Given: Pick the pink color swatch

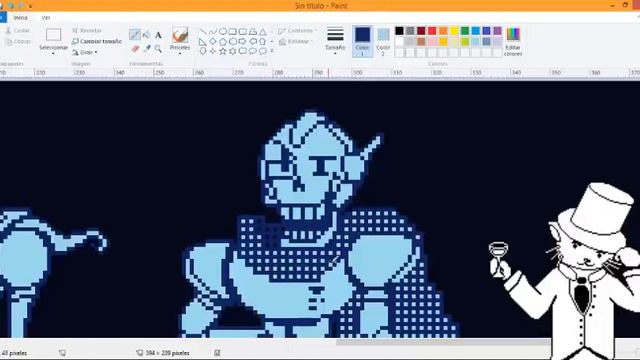Looking at the screenshot, I should pyautogui.click(x=432, y=41).
